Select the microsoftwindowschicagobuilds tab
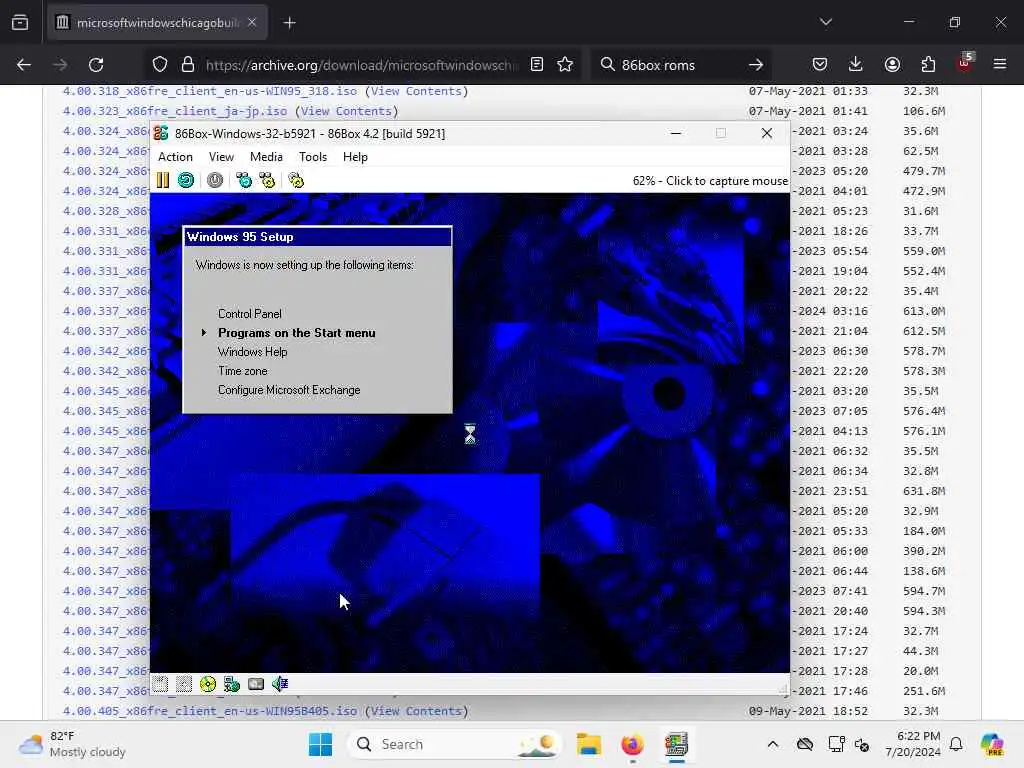Image resolution: width=1024 pixels, height=768 pixels. click(x=157, y=23)
